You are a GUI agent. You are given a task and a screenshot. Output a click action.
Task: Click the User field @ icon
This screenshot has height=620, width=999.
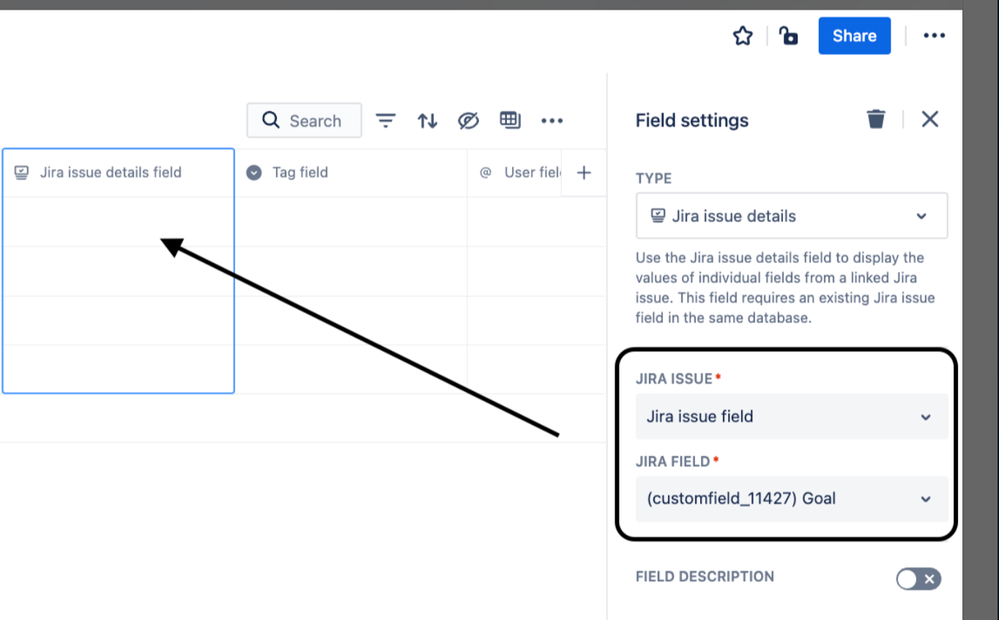(x=485, y=173)
